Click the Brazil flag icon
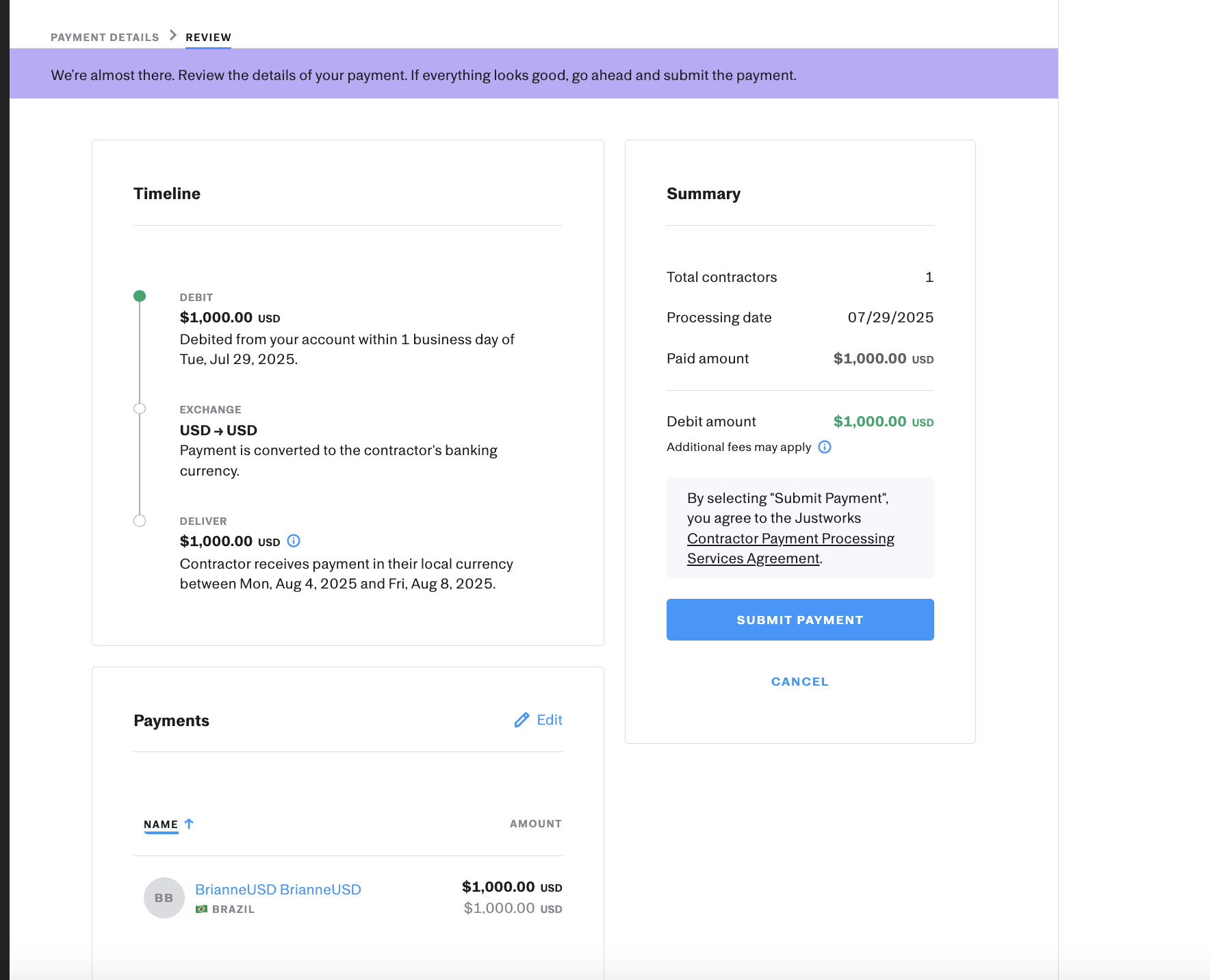The width and height of the screenshot is (1210, 980). tap(201, 910)
